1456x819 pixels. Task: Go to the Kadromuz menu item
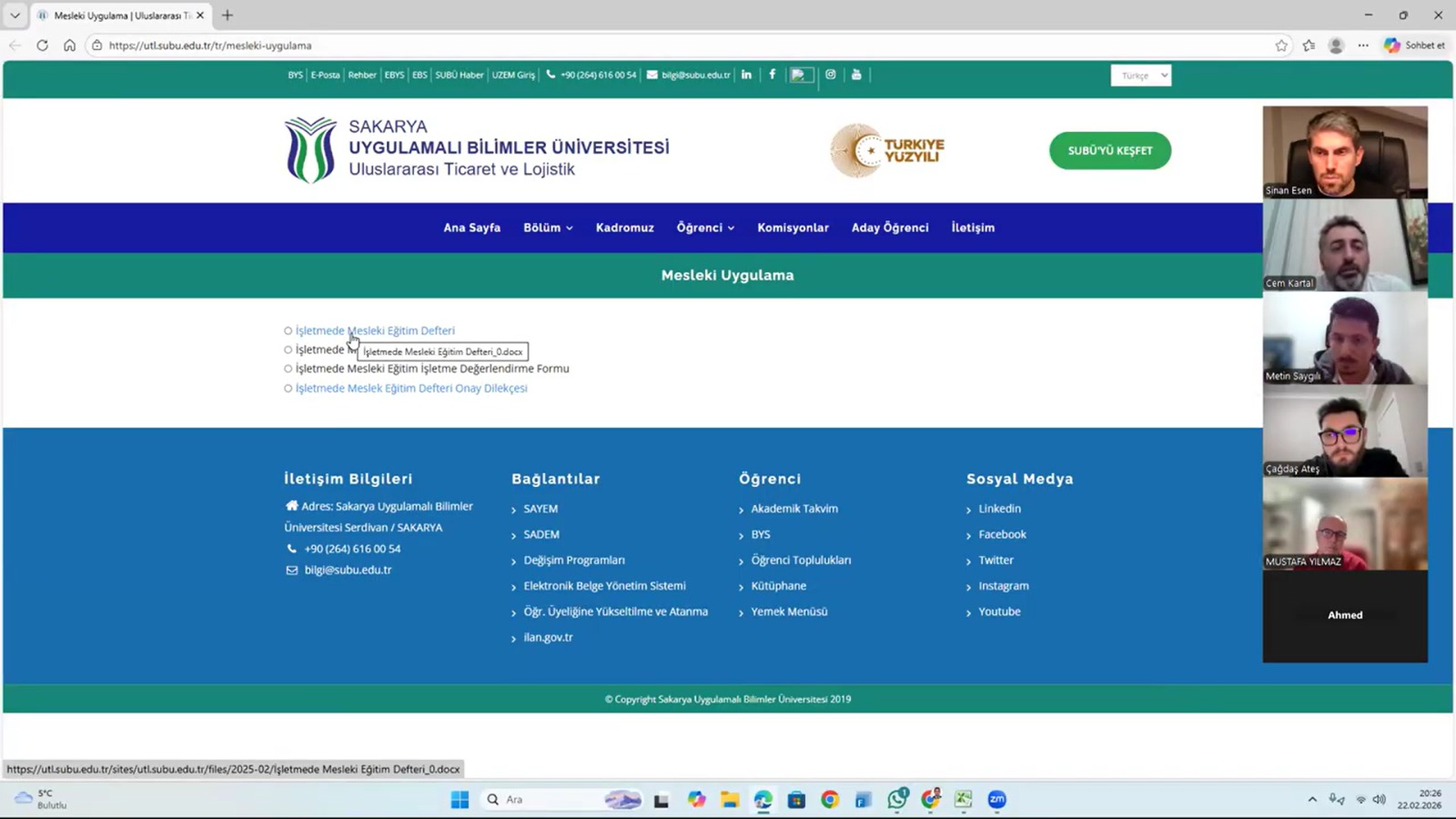tap(624, 227)
